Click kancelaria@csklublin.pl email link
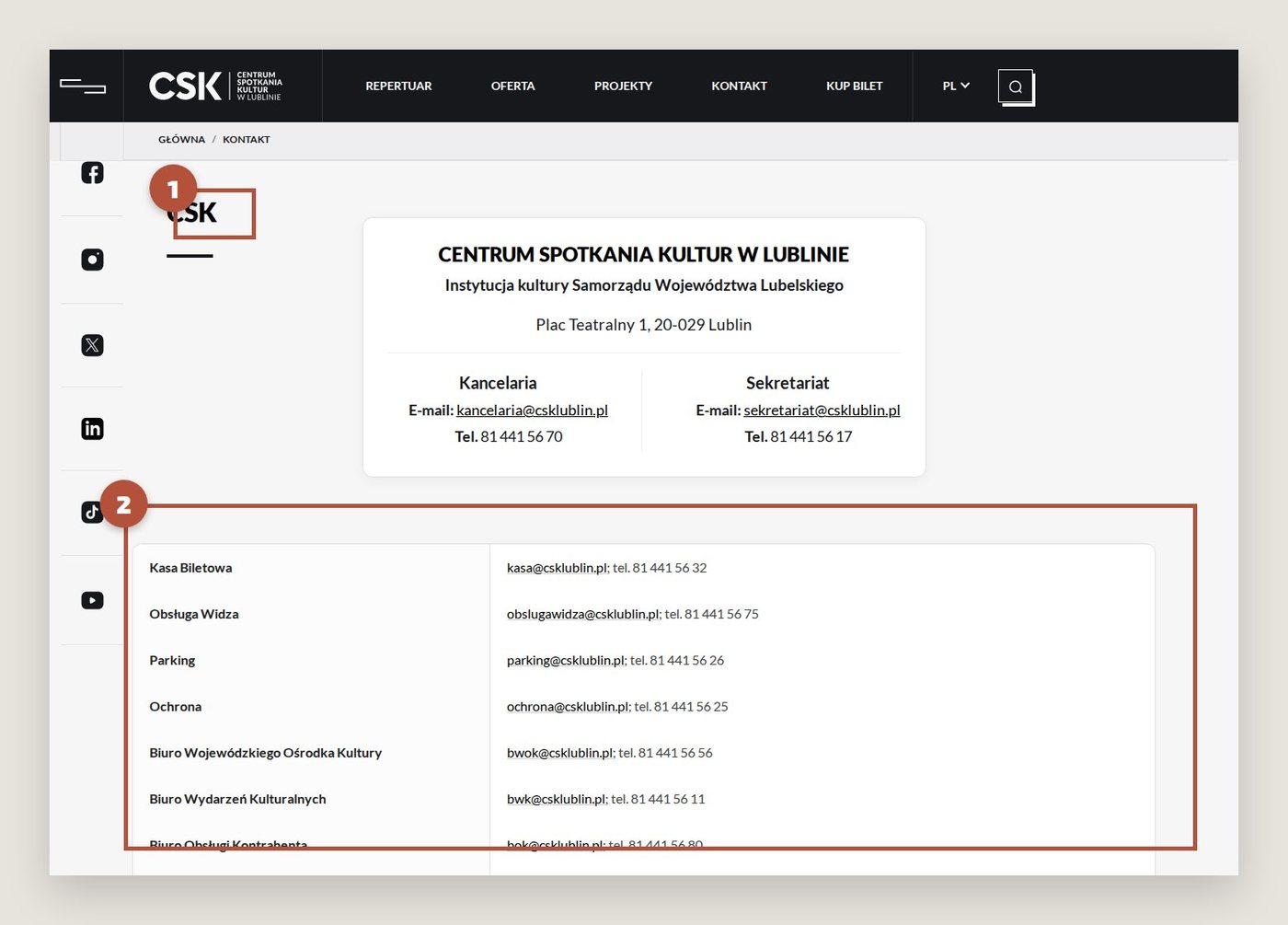The height and width of the screenshot is (925, 1288). point(532,410)
